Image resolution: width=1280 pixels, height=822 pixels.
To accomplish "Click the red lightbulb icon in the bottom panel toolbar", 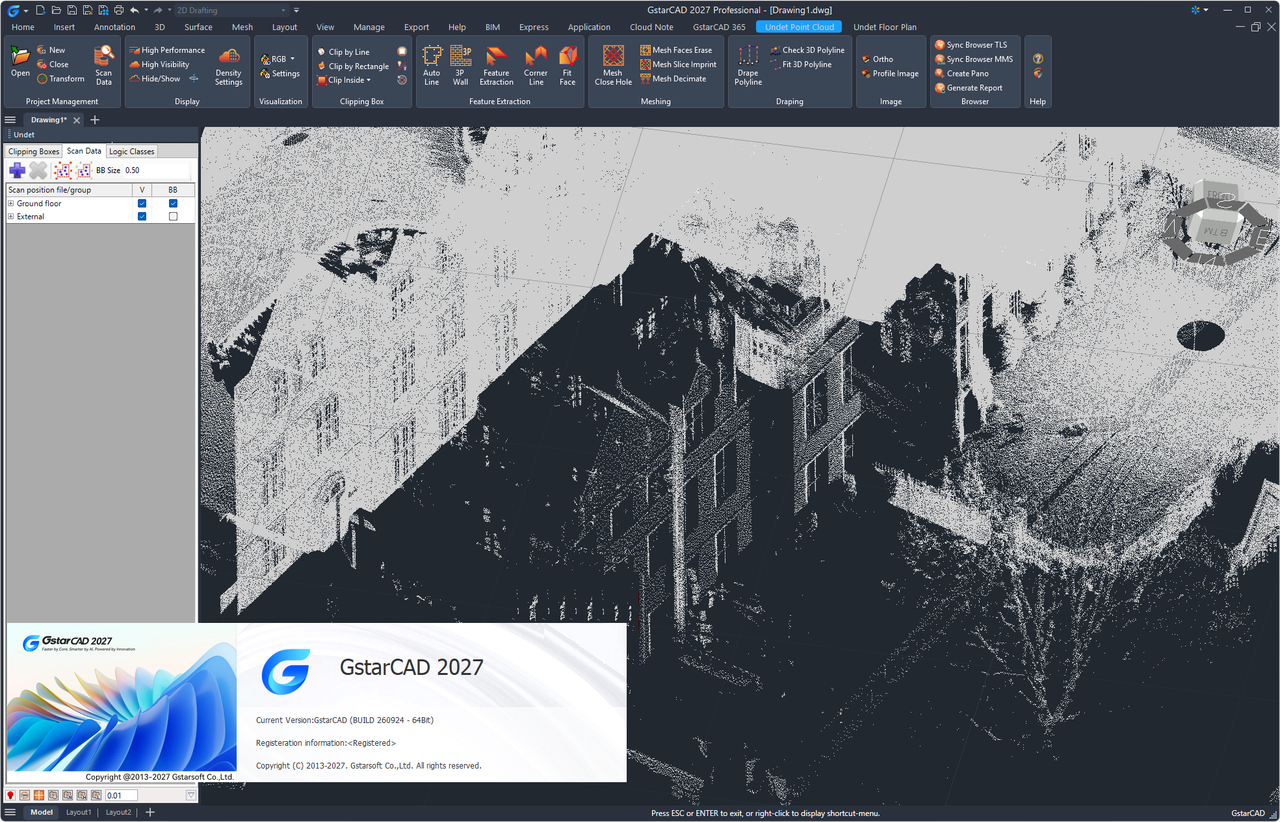I will [11, 795].
